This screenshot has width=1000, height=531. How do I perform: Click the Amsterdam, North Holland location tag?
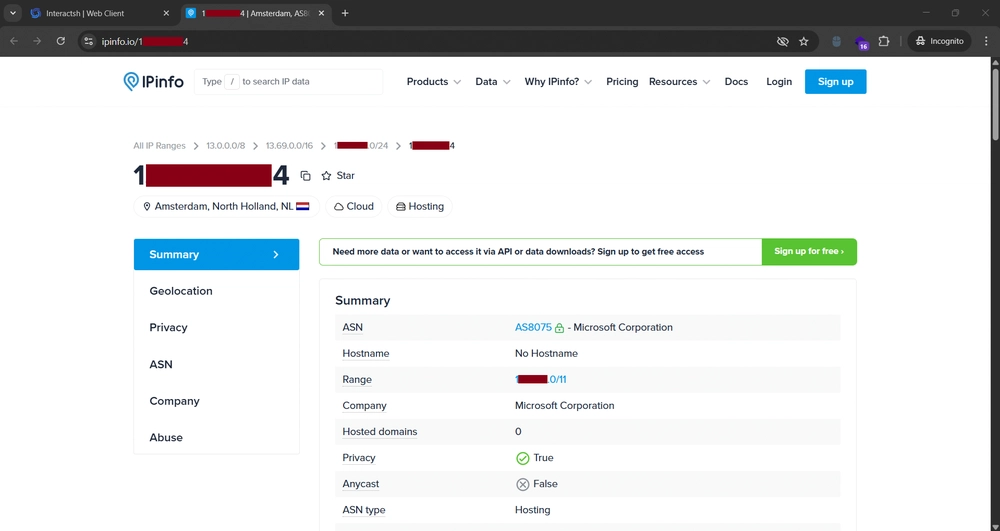(226, 207)
